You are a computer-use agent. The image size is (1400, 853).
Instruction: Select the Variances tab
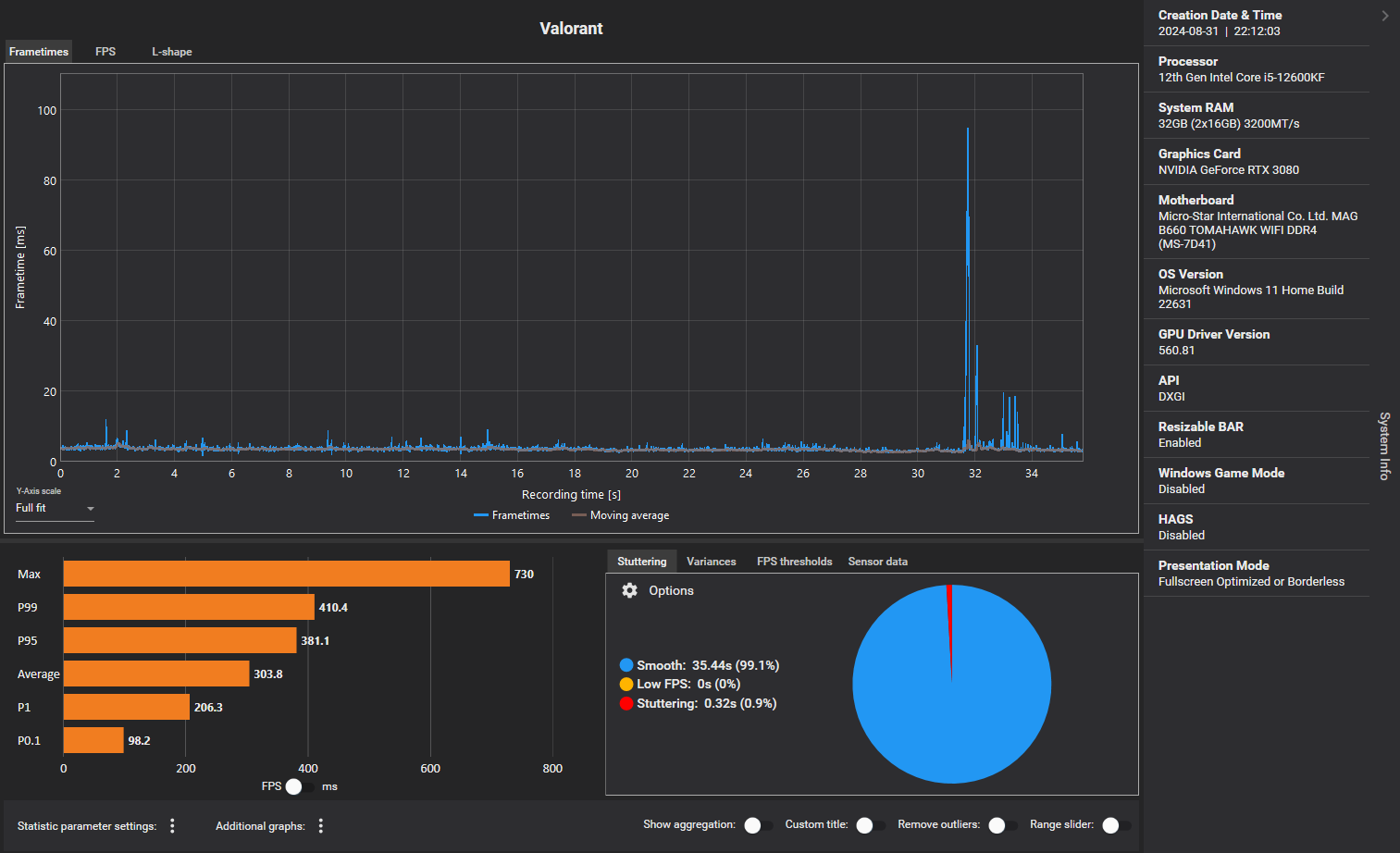(711, 562)
